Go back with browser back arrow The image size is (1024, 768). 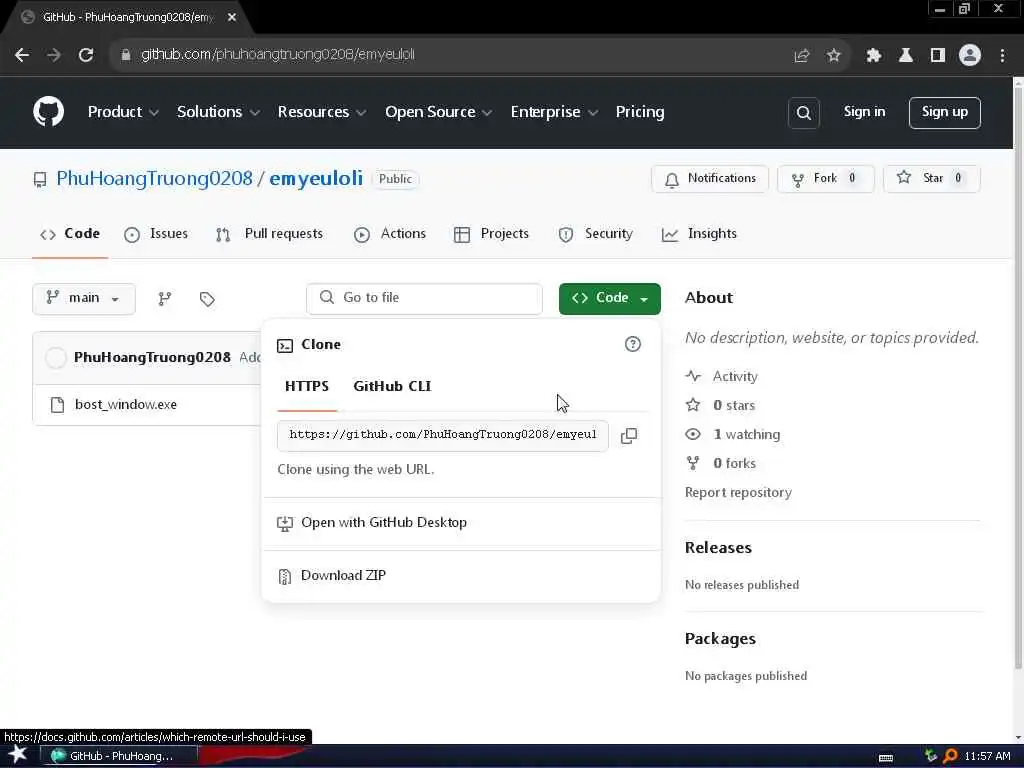pyautogui.click(x=22, y=55)
